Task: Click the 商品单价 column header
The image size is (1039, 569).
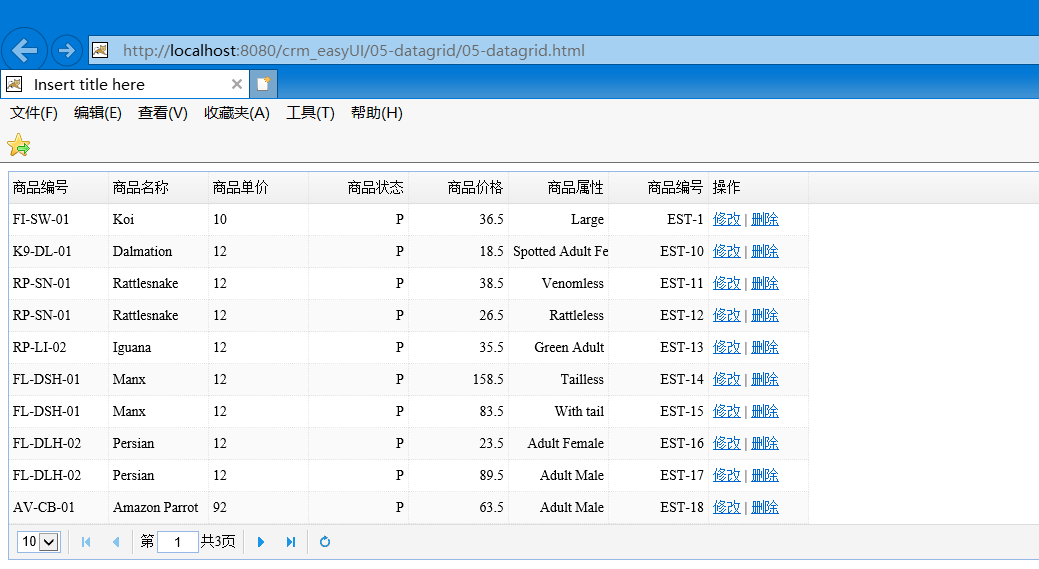Action: point(258,187)
